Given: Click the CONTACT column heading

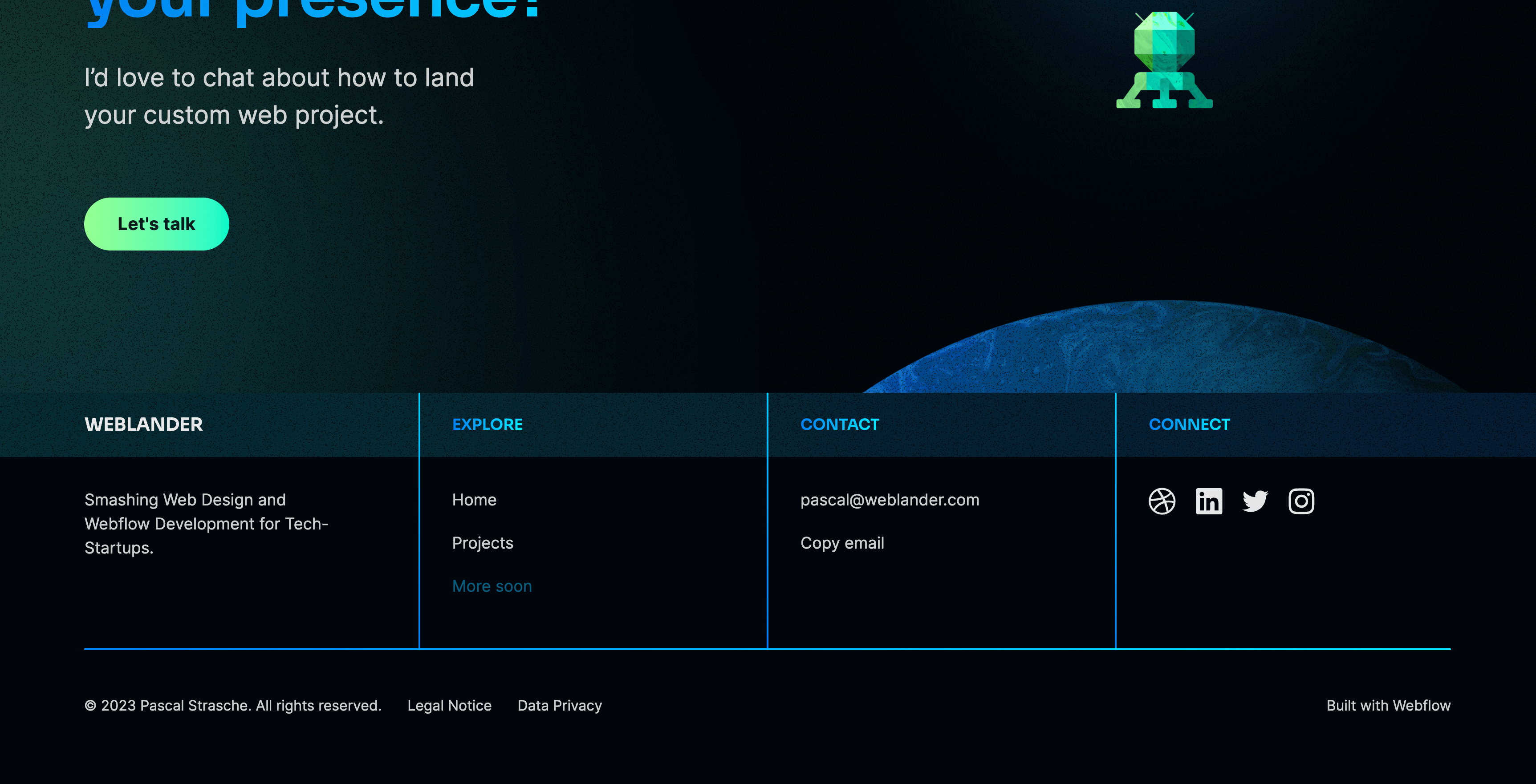Looking at the screenshot, I should click(840, 424).
